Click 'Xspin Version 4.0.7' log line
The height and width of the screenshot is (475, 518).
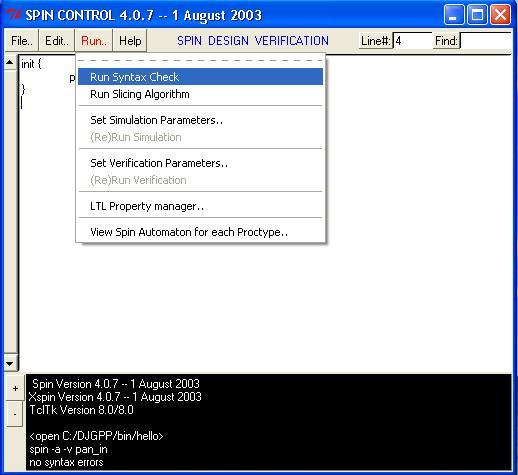[115, 397]
